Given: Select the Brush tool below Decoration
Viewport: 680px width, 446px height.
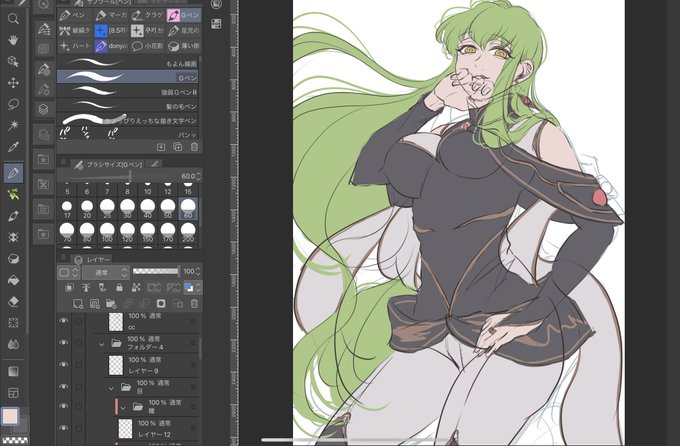Looking at the screenshot, I should tap(13, 216).
